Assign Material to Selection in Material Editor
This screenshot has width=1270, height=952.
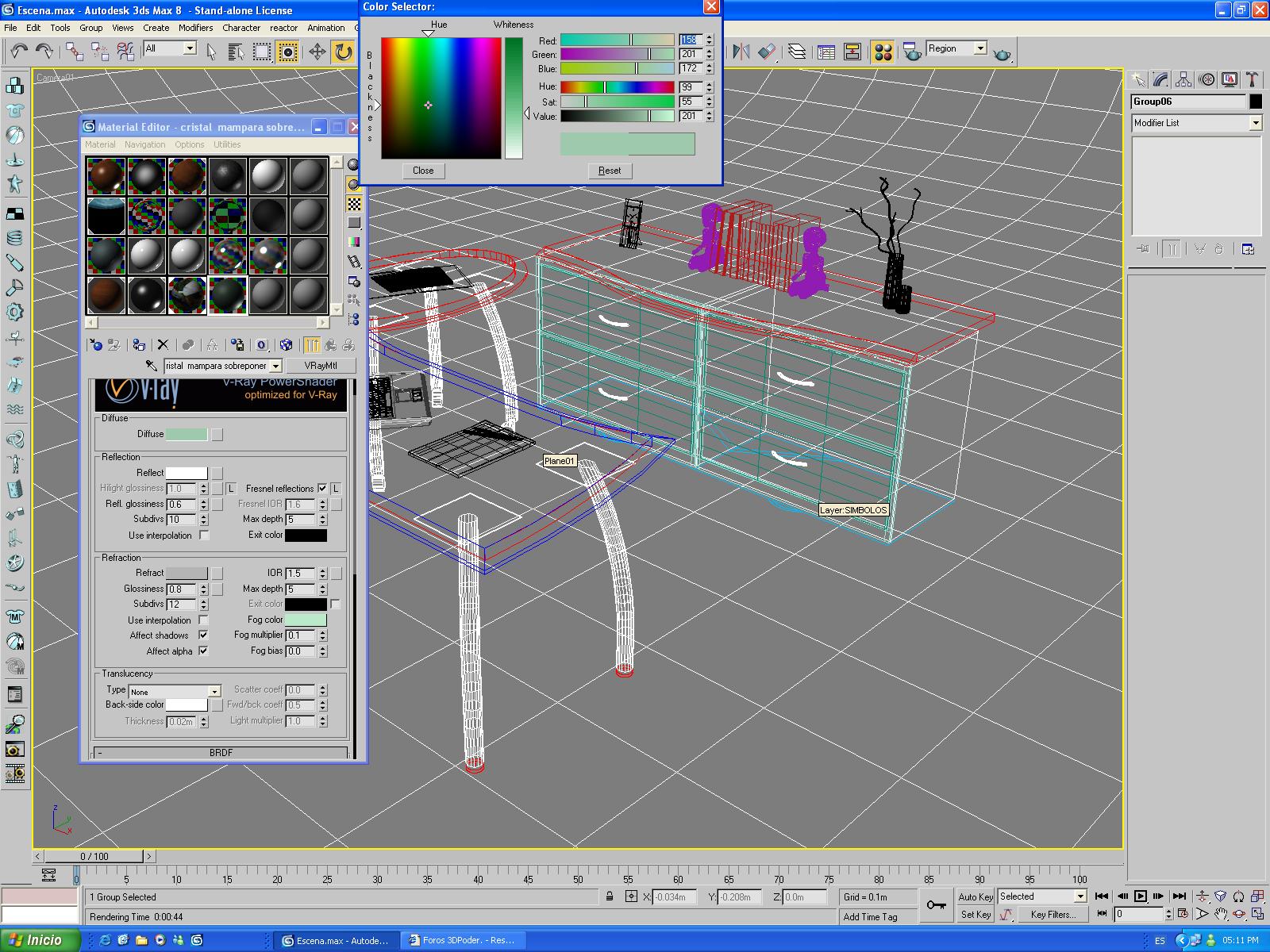139,345
